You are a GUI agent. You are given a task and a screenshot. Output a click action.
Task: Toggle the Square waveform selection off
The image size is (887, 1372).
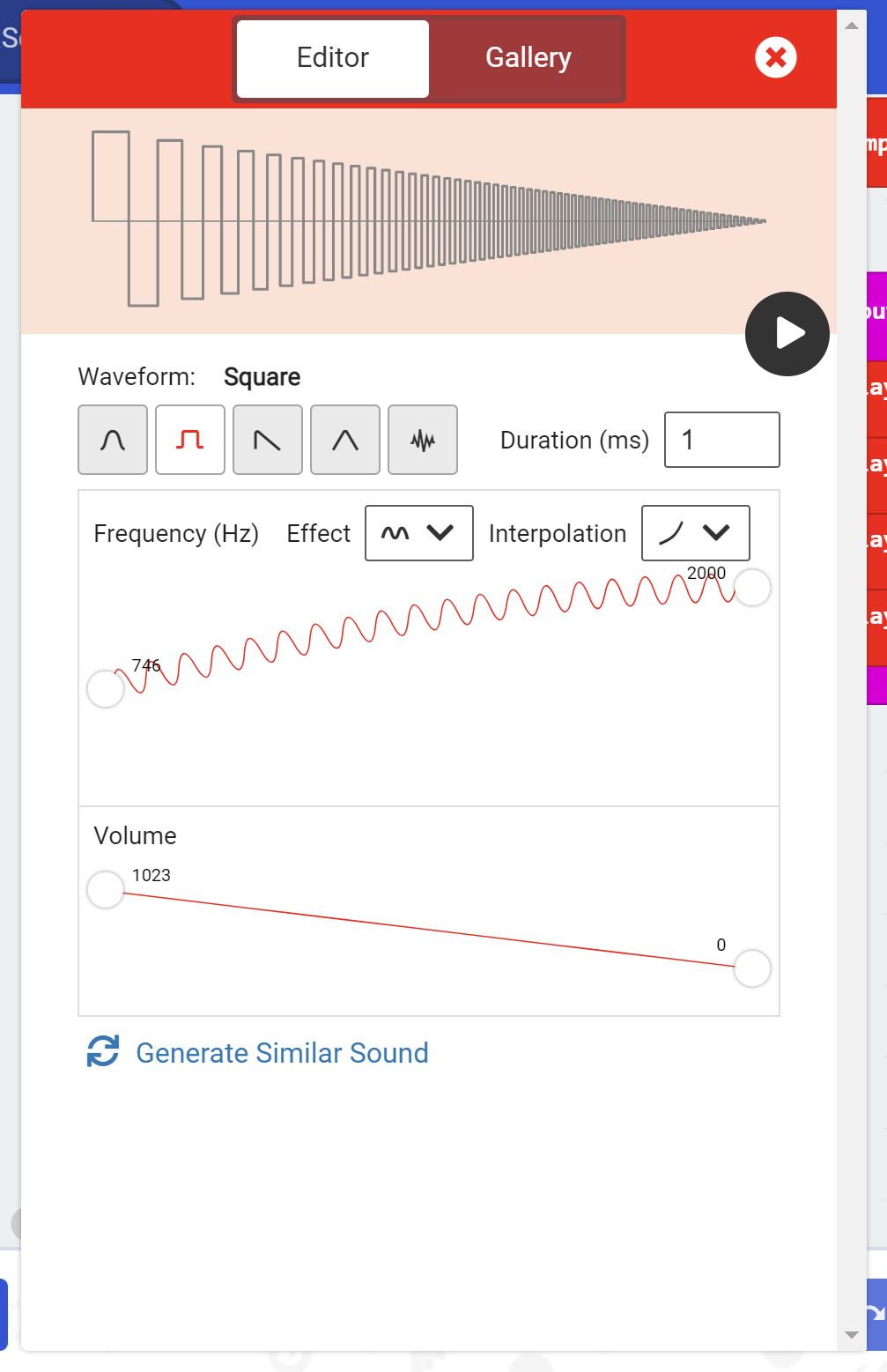(x=189, y=440)
